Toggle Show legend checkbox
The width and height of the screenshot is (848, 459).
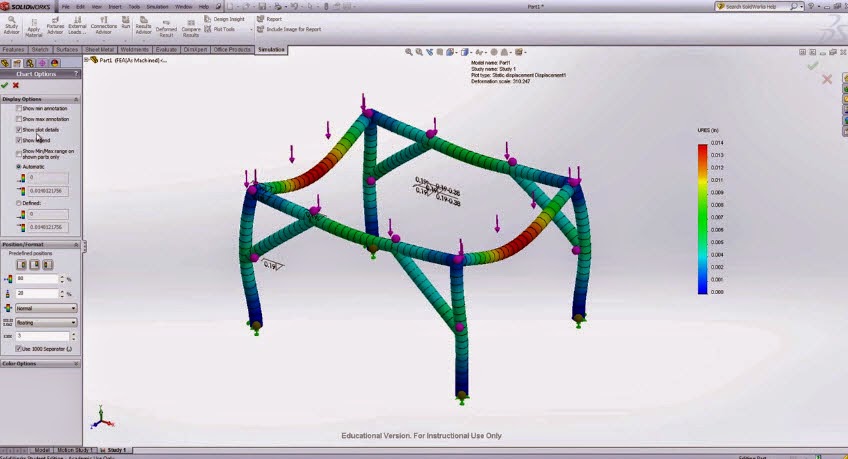click(x=19, y=140)
